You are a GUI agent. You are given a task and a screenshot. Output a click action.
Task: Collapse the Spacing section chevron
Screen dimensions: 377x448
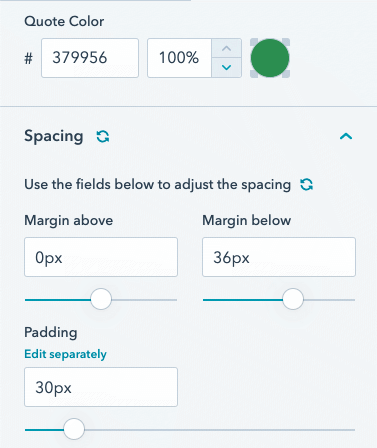click(346, 136)
